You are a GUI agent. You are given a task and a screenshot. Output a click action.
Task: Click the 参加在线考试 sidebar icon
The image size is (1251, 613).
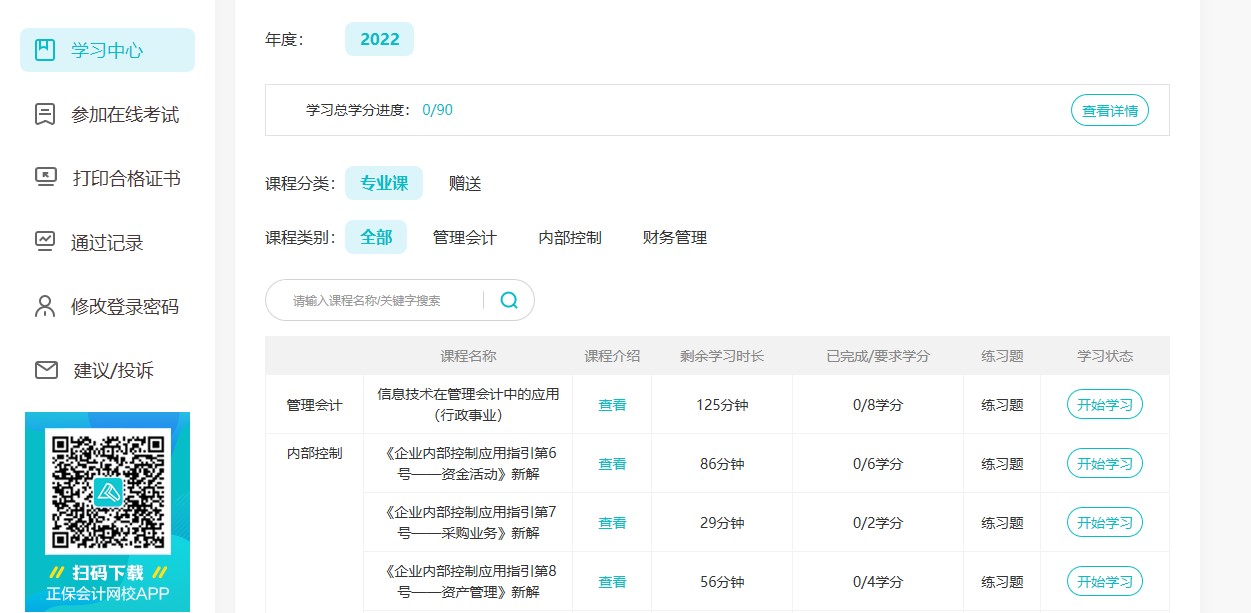pyautogui.click(x=45, y=114)
